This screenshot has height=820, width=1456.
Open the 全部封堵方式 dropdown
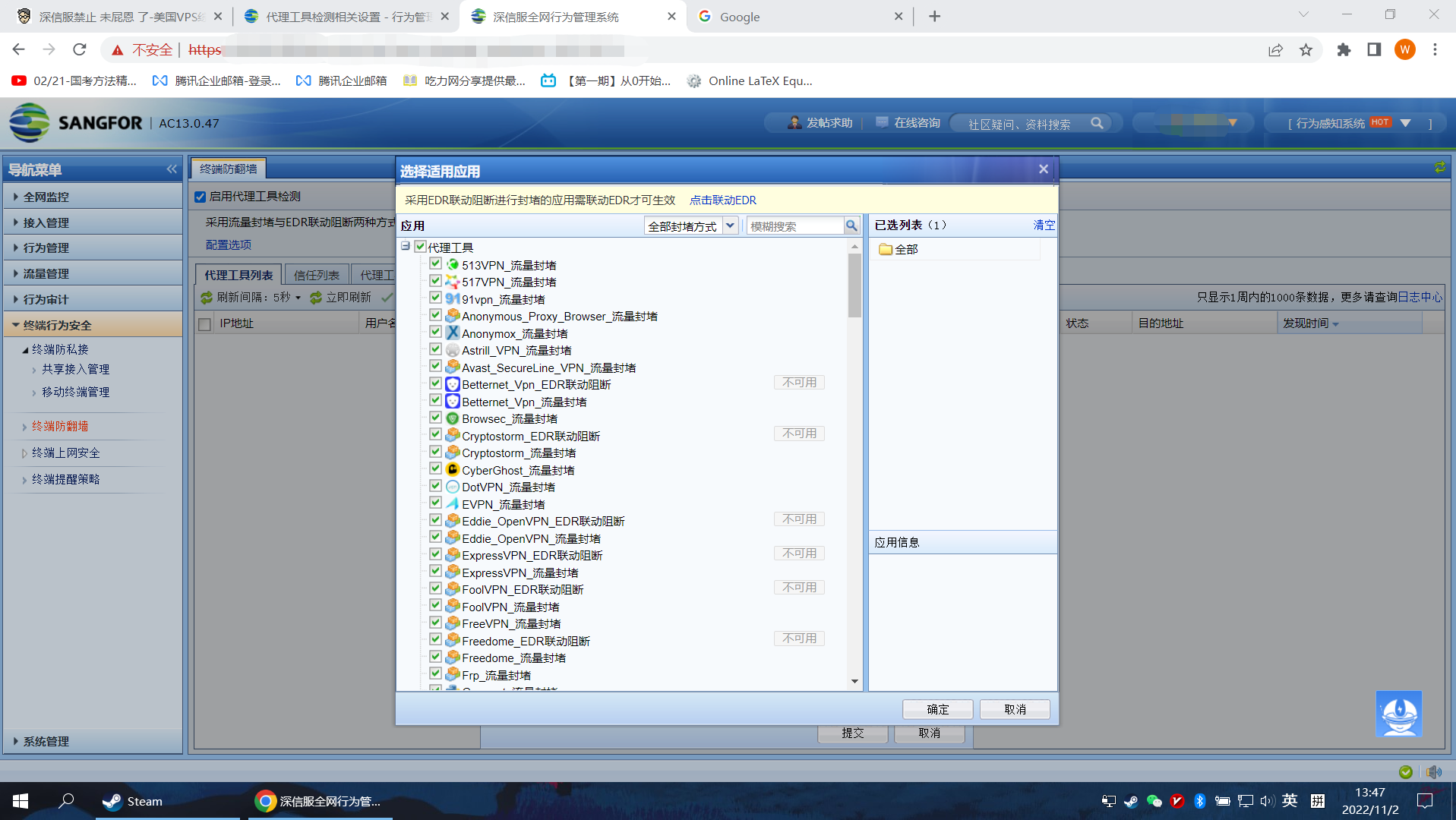tap(690, 225)
